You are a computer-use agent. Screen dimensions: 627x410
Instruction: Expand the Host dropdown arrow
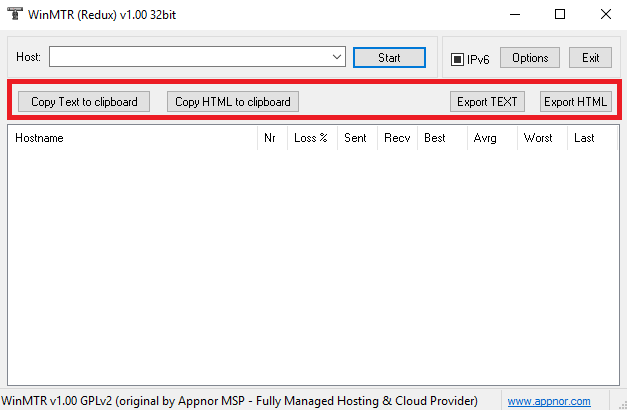pos(337,57)
